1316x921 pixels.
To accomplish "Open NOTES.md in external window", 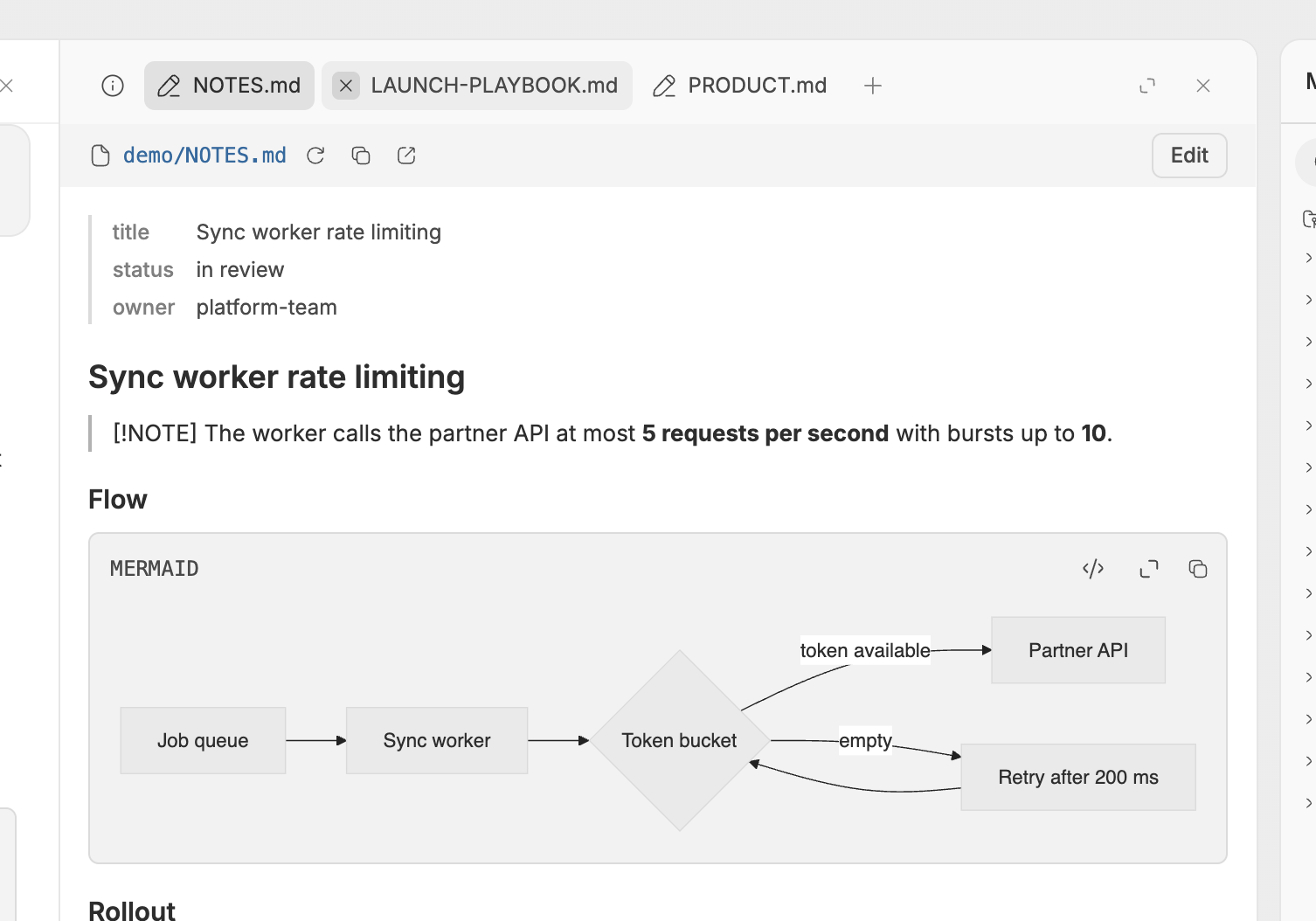I will point(406,156).
